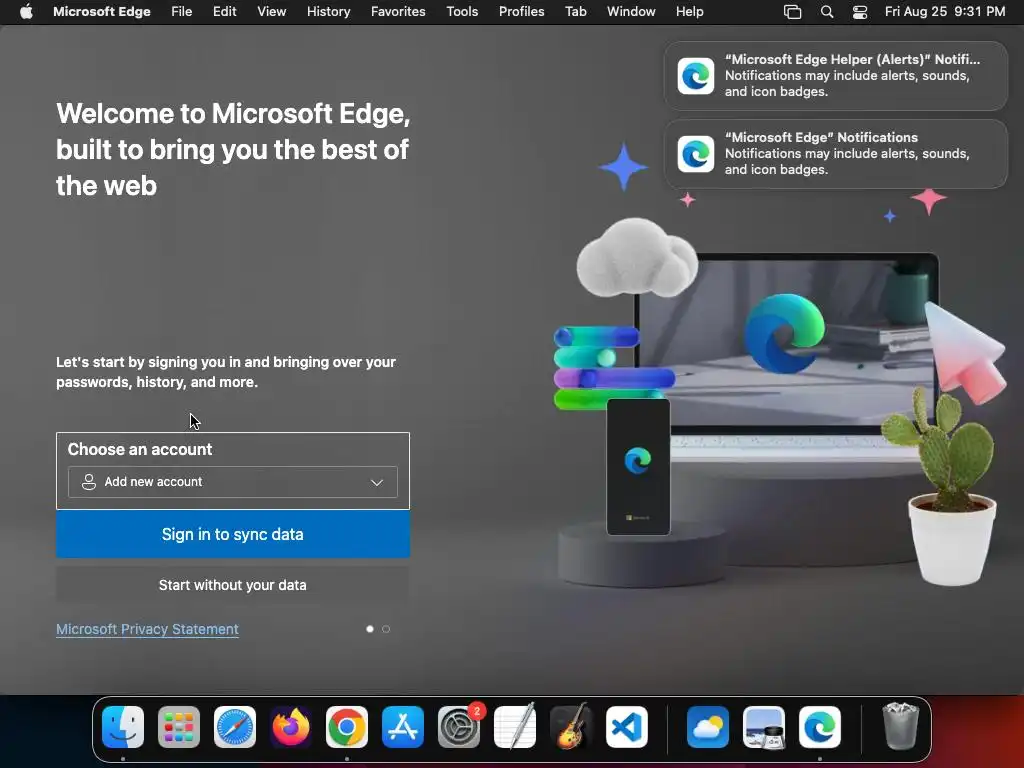Open Control Center in menu bar

[x=860, y=12]
